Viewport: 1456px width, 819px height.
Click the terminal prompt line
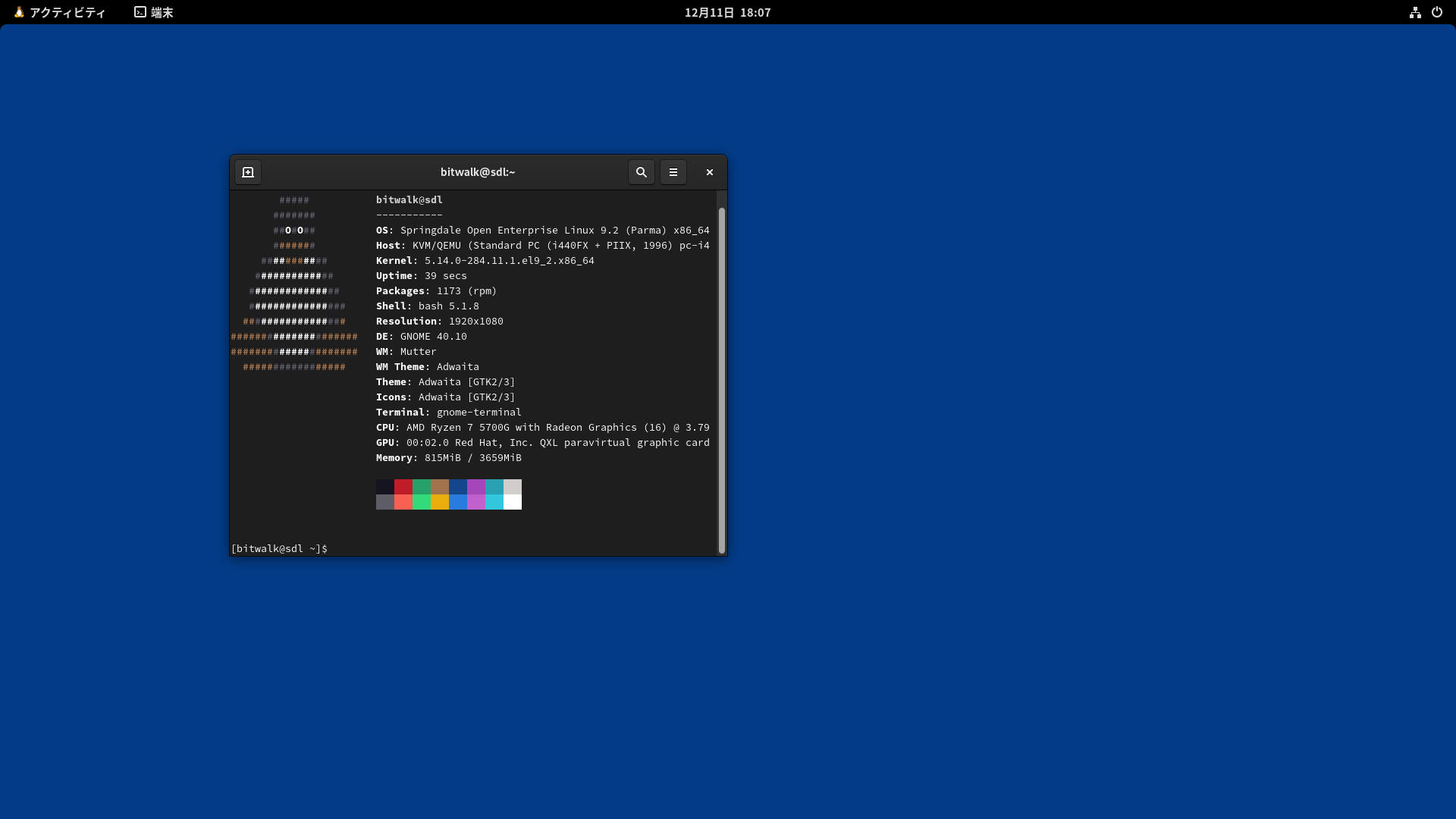pos(280,548)
